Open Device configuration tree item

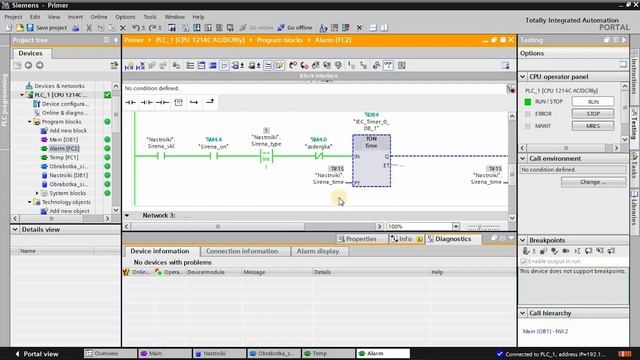click(x=65, y=104)
